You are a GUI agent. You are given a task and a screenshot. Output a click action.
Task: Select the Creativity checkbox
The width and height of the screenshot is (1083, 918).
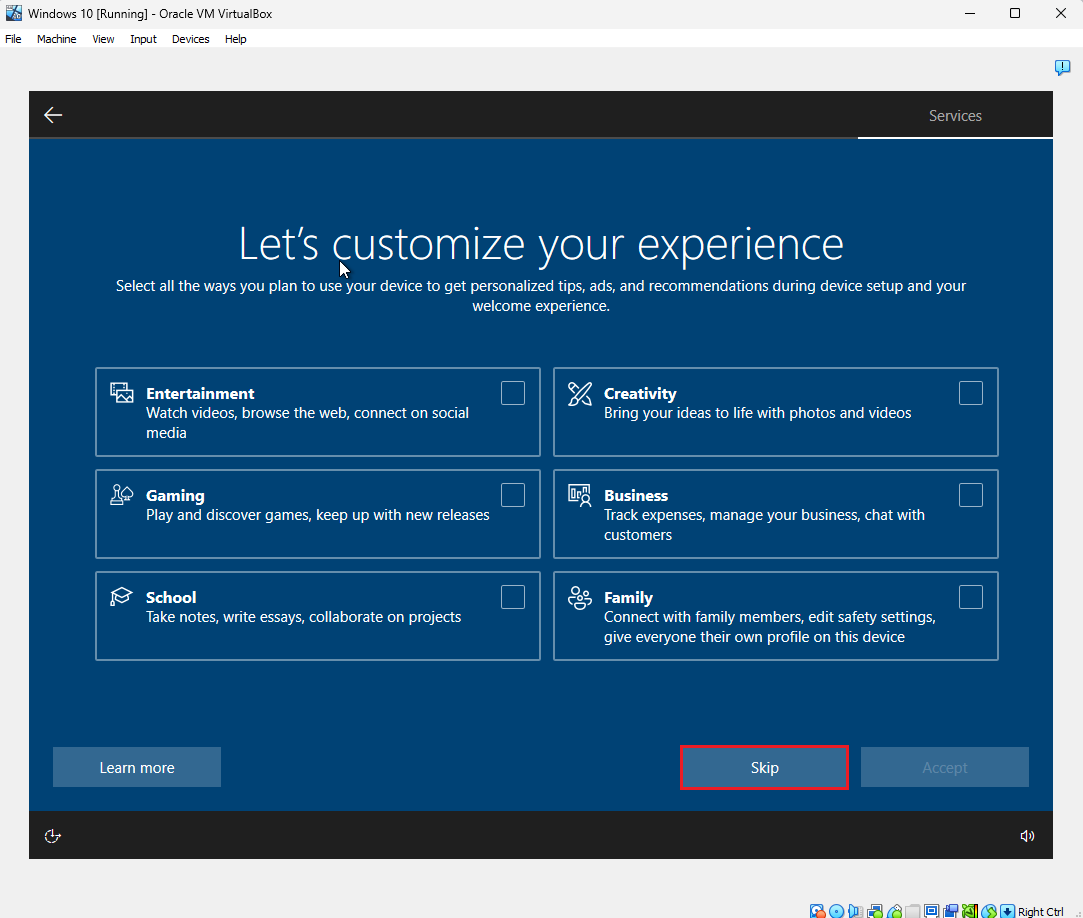tap(970, 393)
